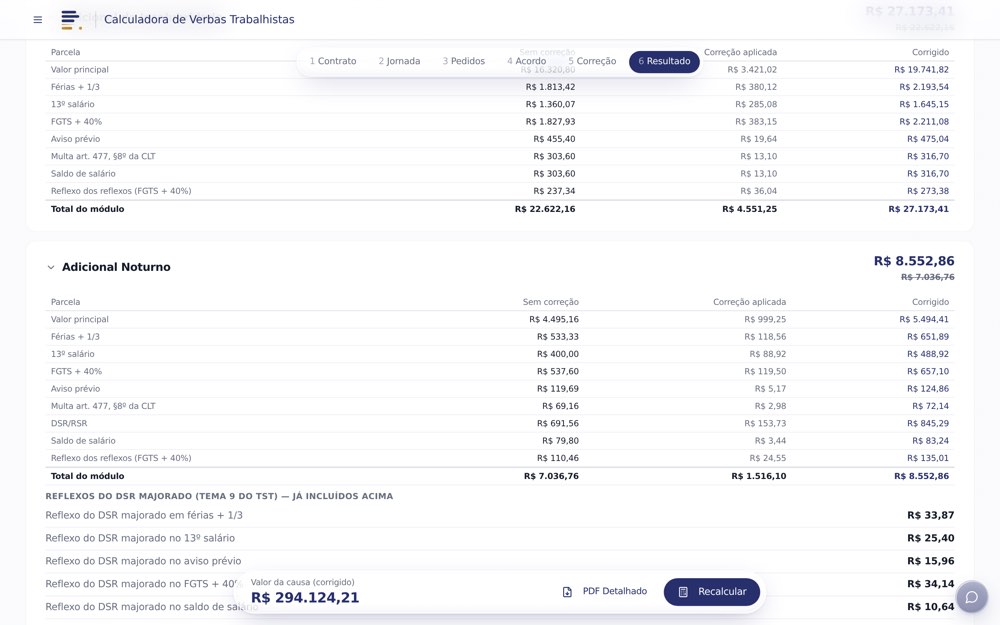Select the value R$ 83,24
The image size is (1000, 625).
coord(930,440)
